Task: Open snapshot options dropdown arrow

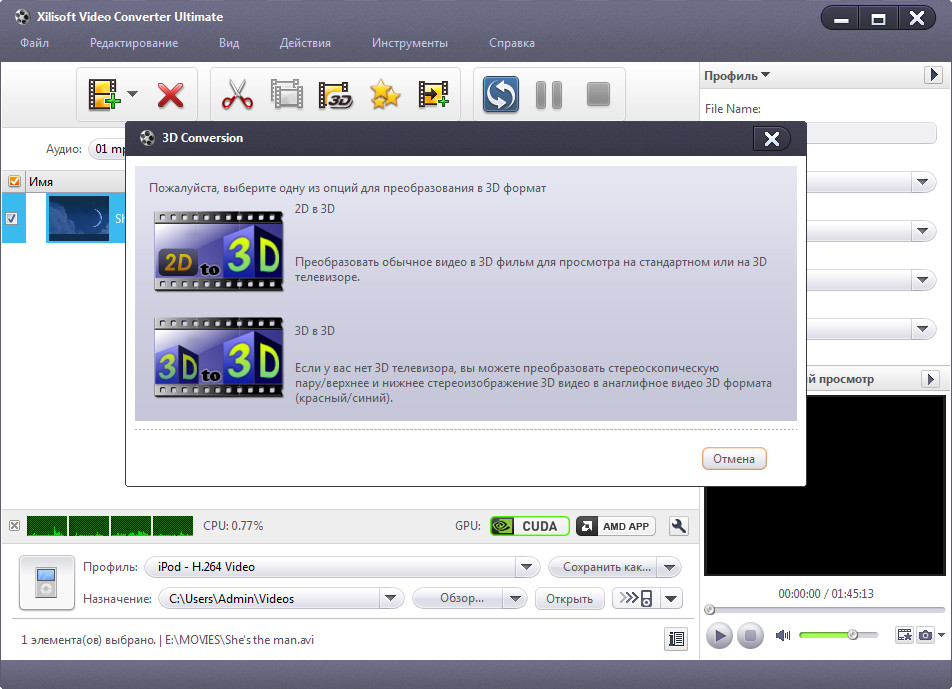Action: click(x=941, y=635)
